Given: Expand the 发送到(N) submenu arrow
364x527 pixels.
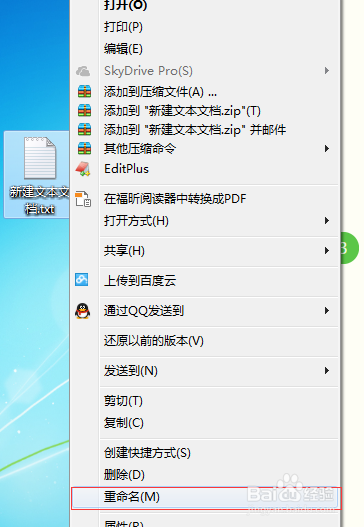Looking at the screenshot, I should pos(326,371).
